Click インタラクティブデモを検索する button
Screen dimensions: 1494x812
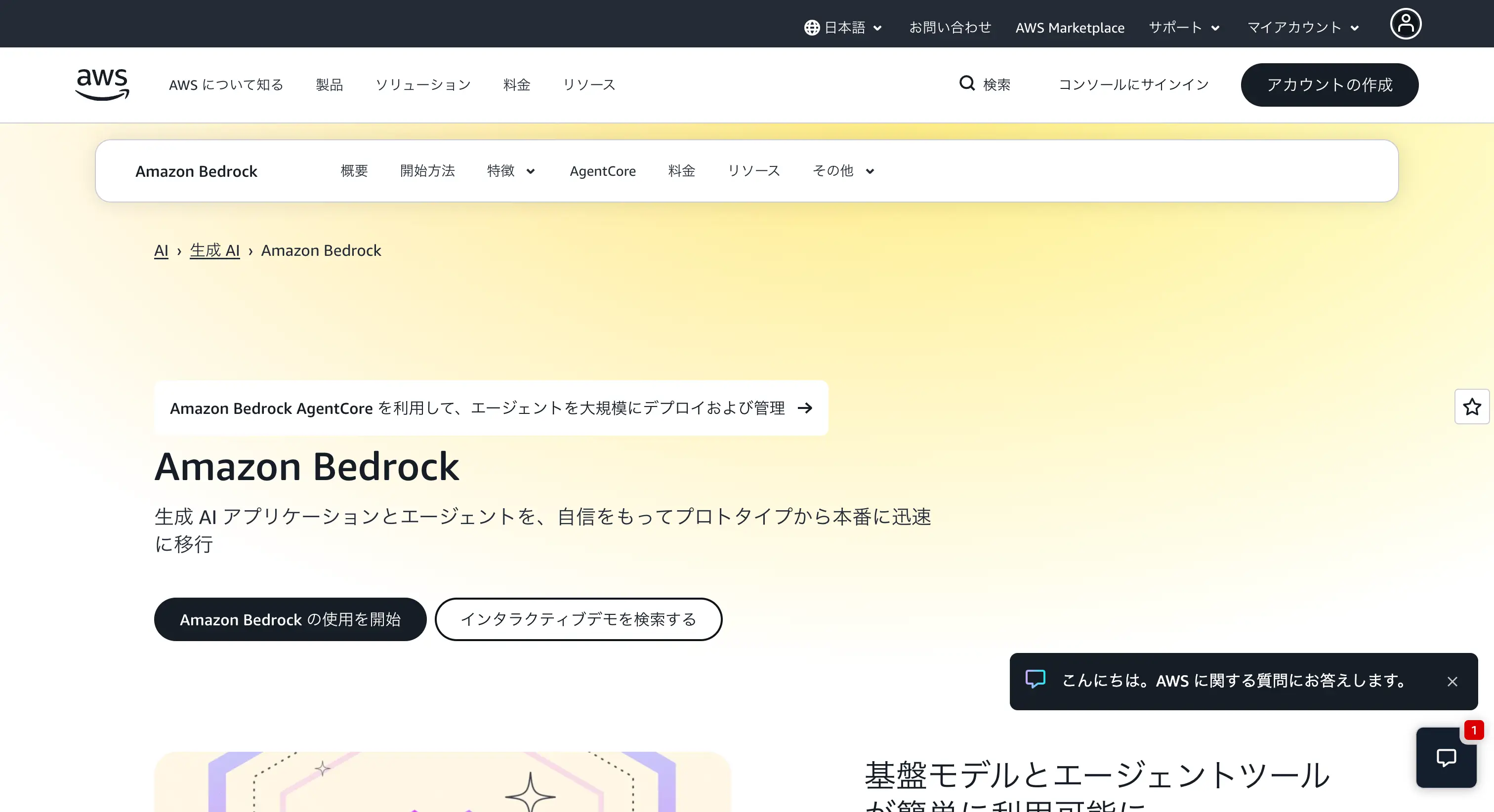click(x=578, y=619)
